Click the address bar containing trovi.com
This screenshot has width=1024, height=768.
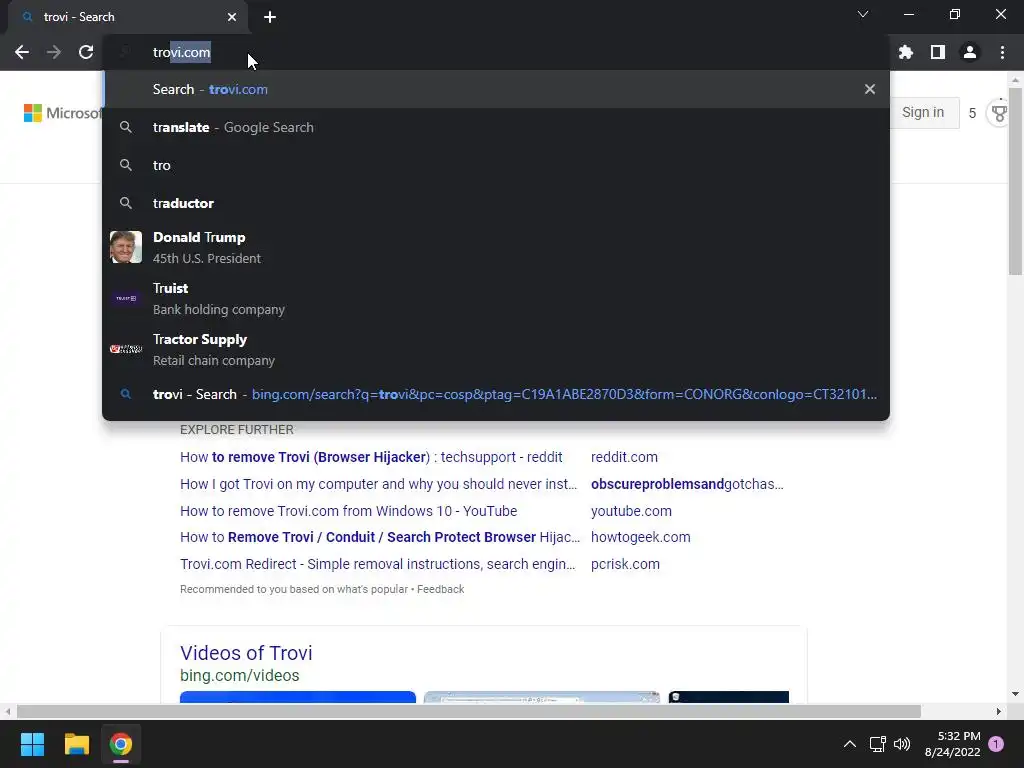pyautogui.click(x=496, y=52)
